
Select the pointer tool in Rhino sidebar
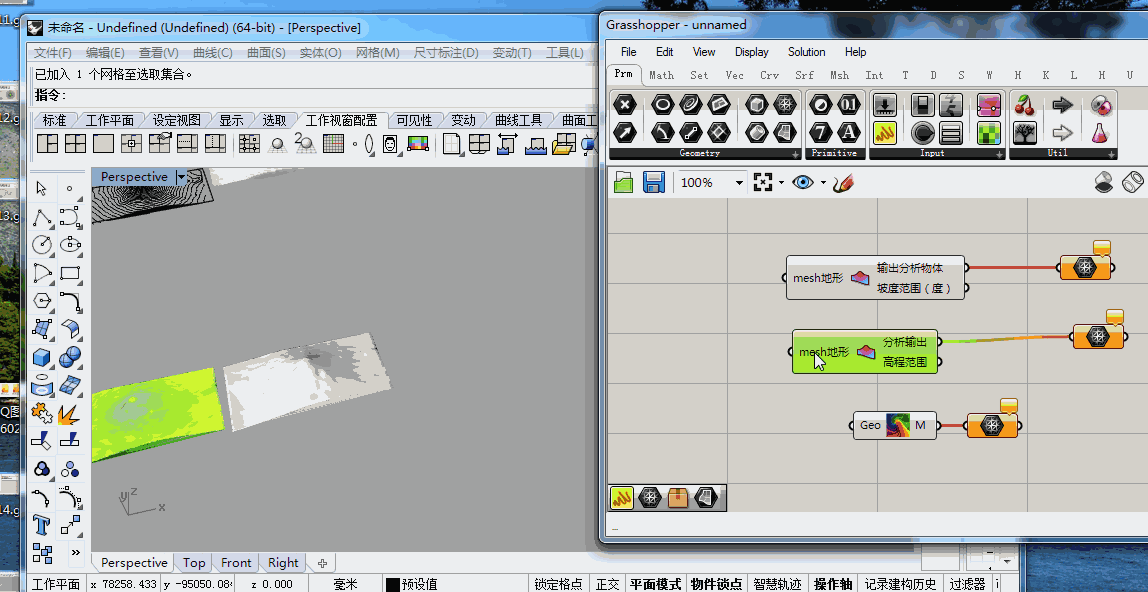[42, 189]
